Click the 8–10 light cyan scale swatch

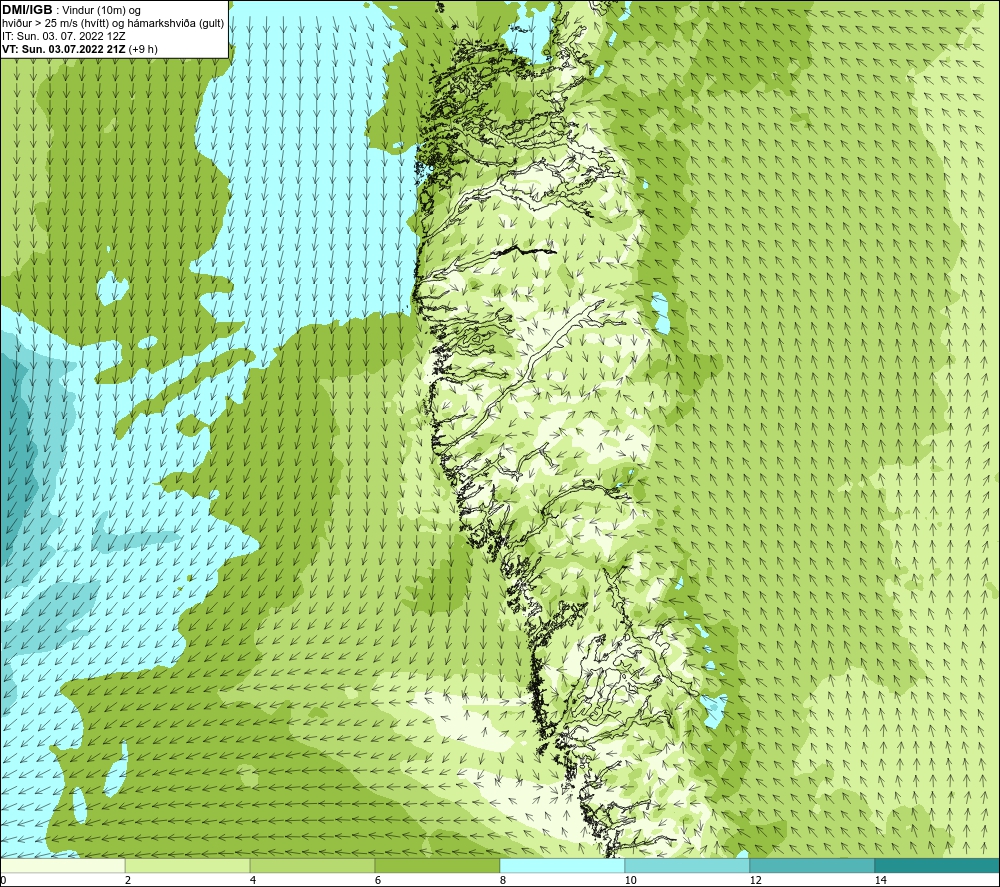(x=562, y=865)
